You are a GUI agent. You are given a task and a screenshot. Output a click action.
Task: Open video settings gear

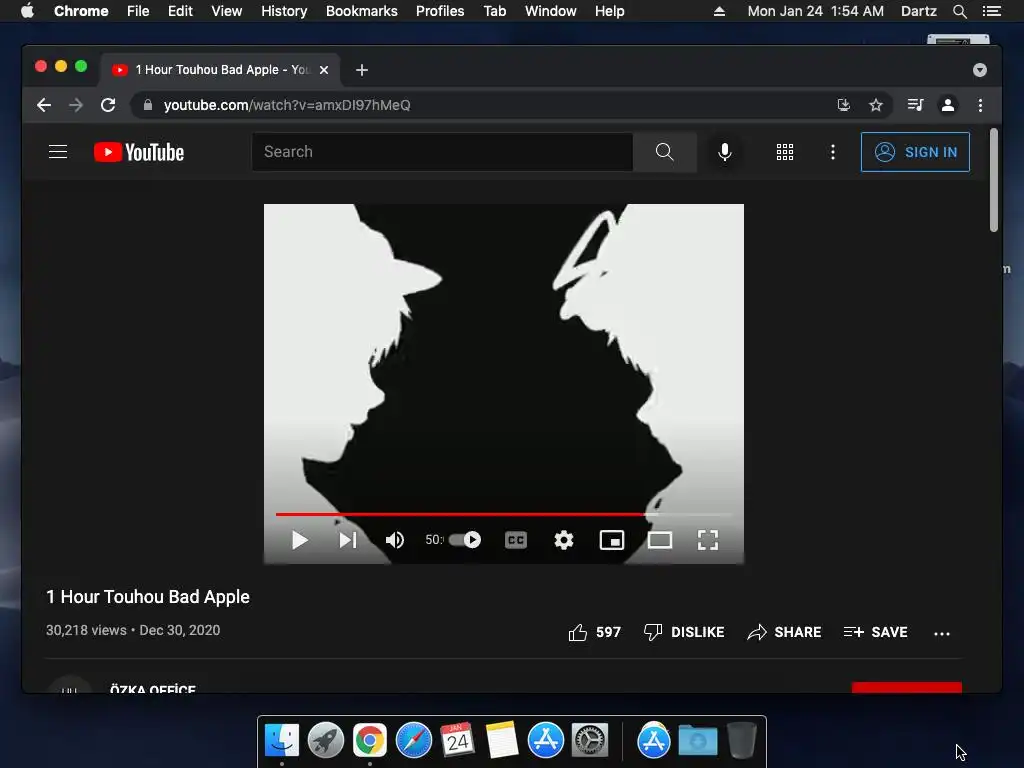(x=564, y=540)
